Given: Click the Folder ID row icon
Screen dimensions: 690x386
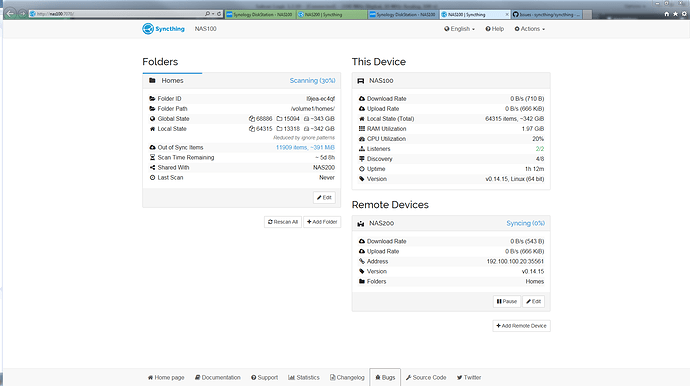Looking at the screenshot, I should tap(152, 99).
